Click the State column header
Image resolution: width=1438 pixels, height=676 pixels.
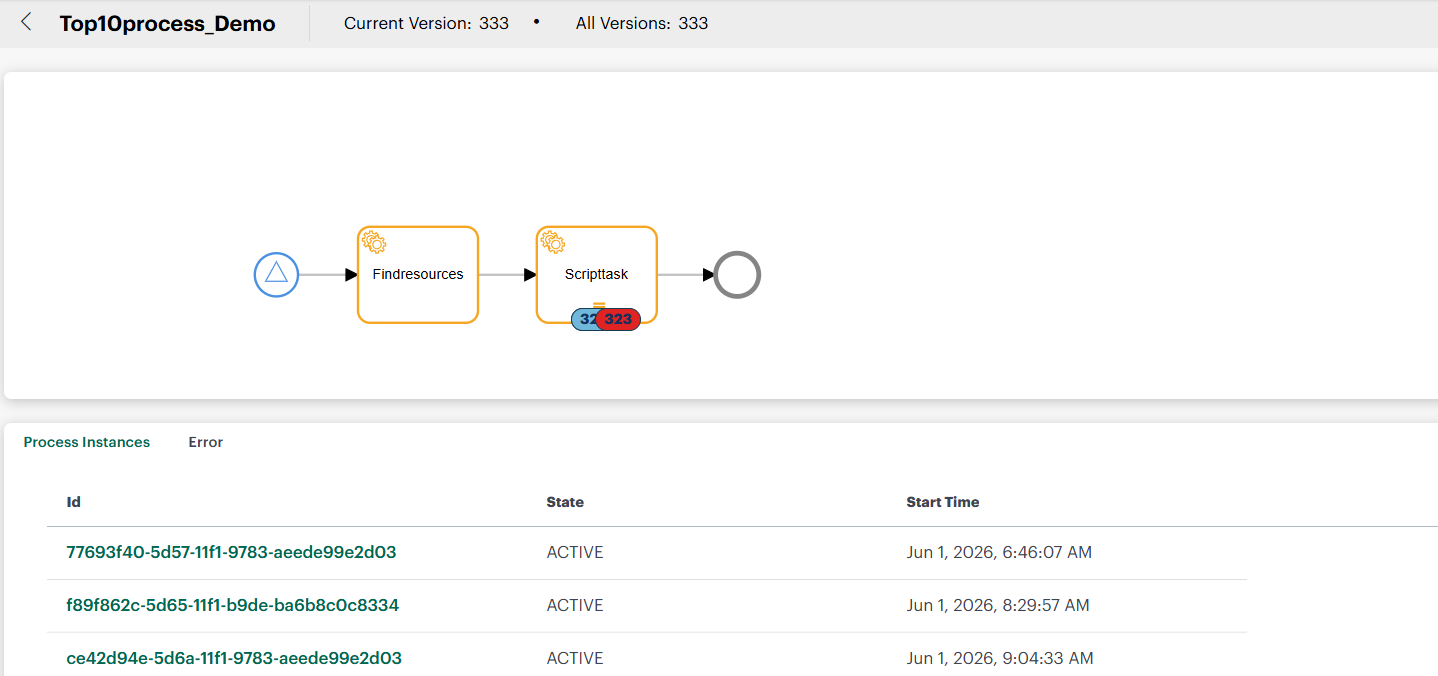point(565,502)
